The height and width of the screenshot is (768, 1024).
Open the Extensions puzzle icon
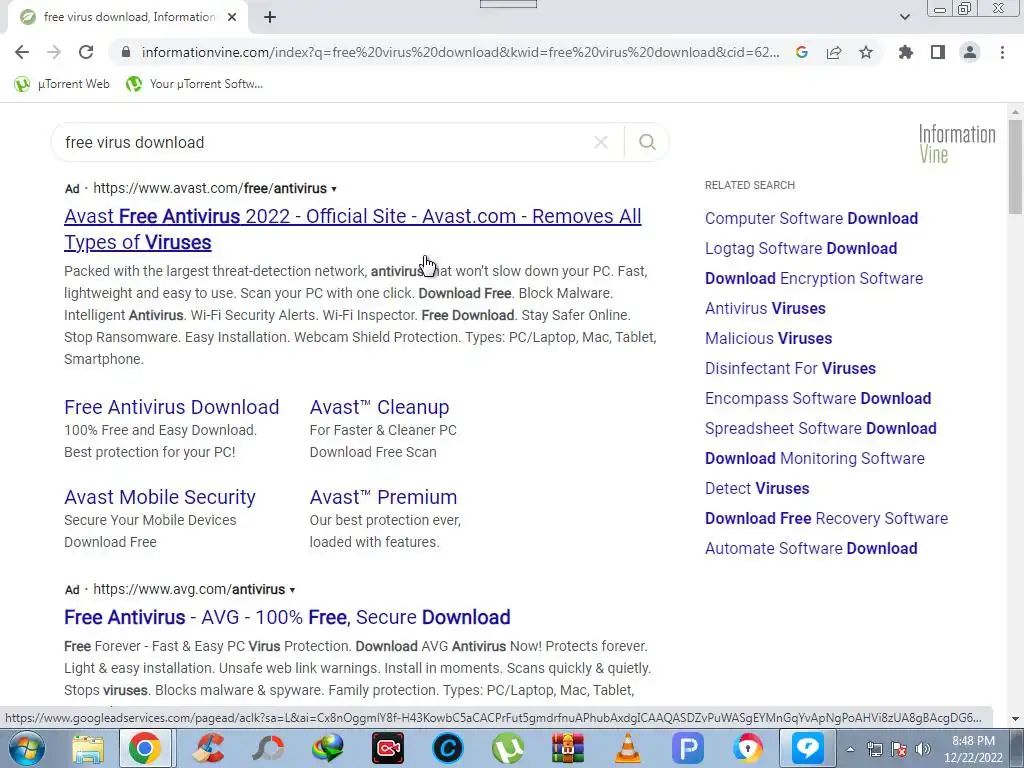coord(906,52)
